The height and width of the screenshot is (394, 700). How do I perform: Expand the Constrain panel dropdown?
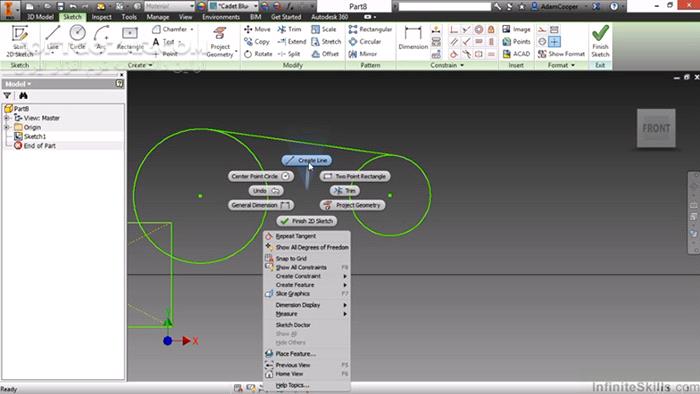[462, 65]
